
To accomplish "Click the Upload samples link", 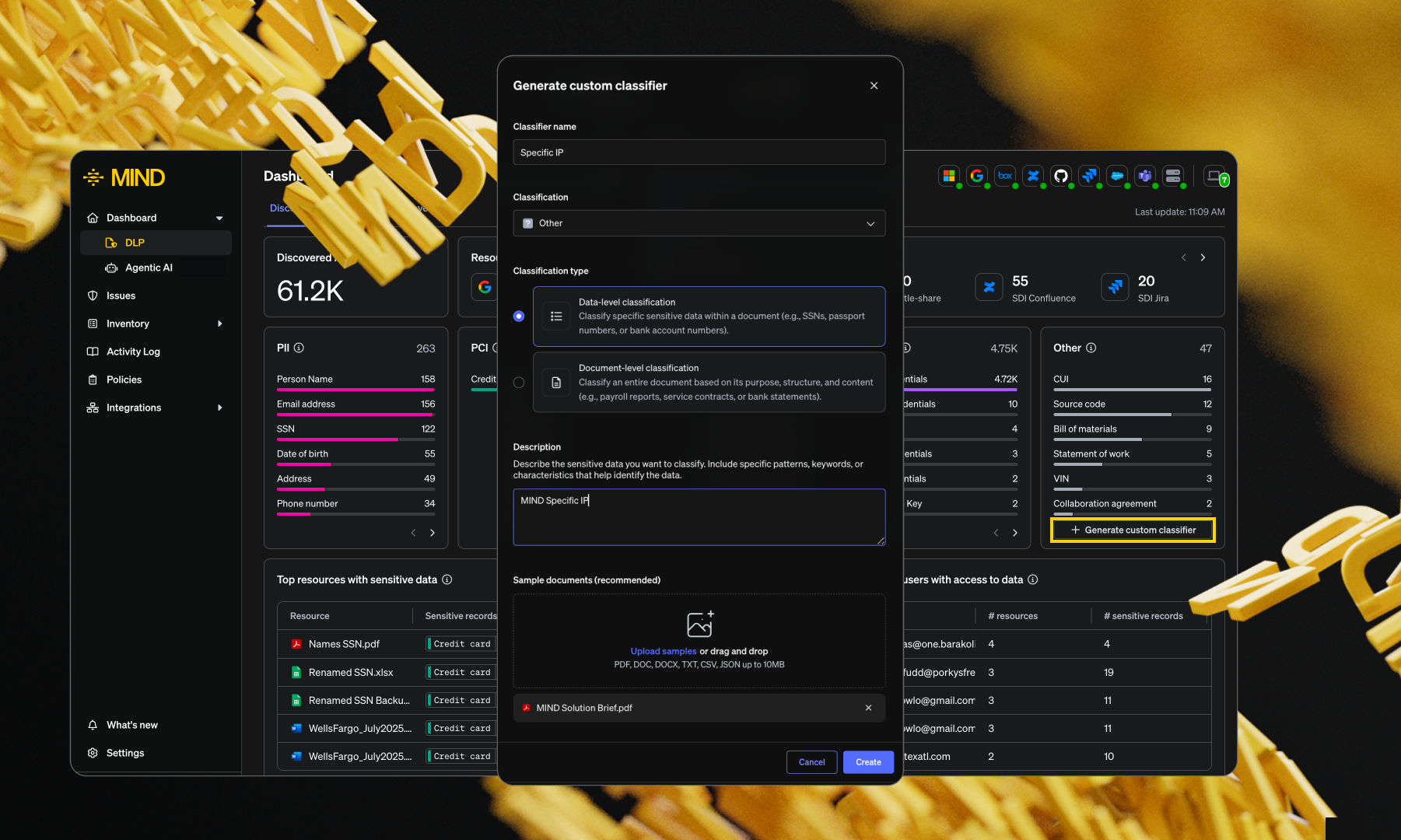I will pos(664,651).
